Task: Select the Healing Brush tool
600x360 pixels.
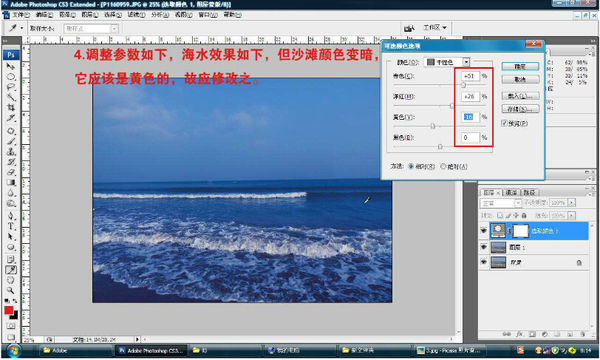Action: 11,131
